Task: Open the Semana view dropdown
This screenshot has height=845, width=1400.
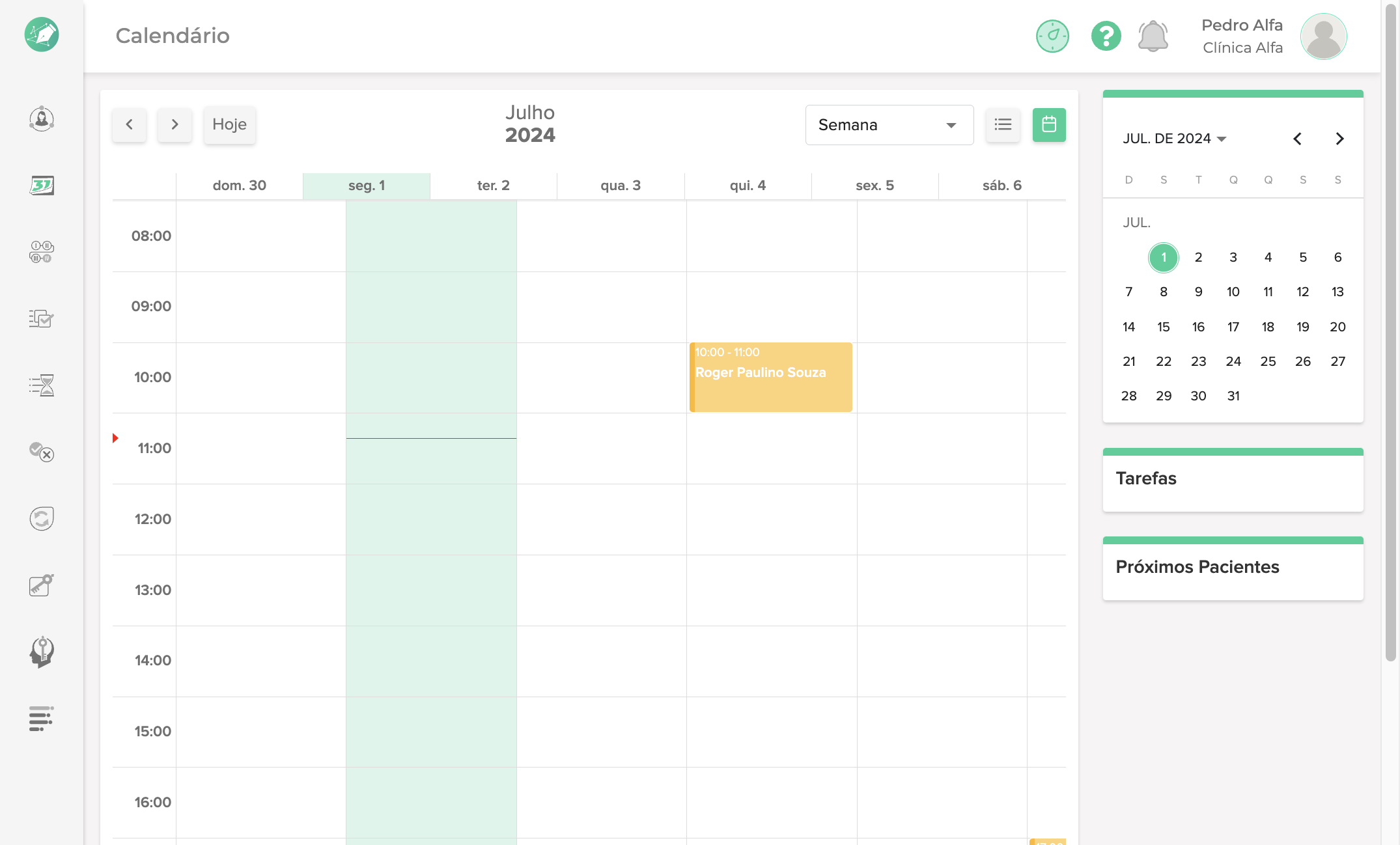Action: point(889,124)
